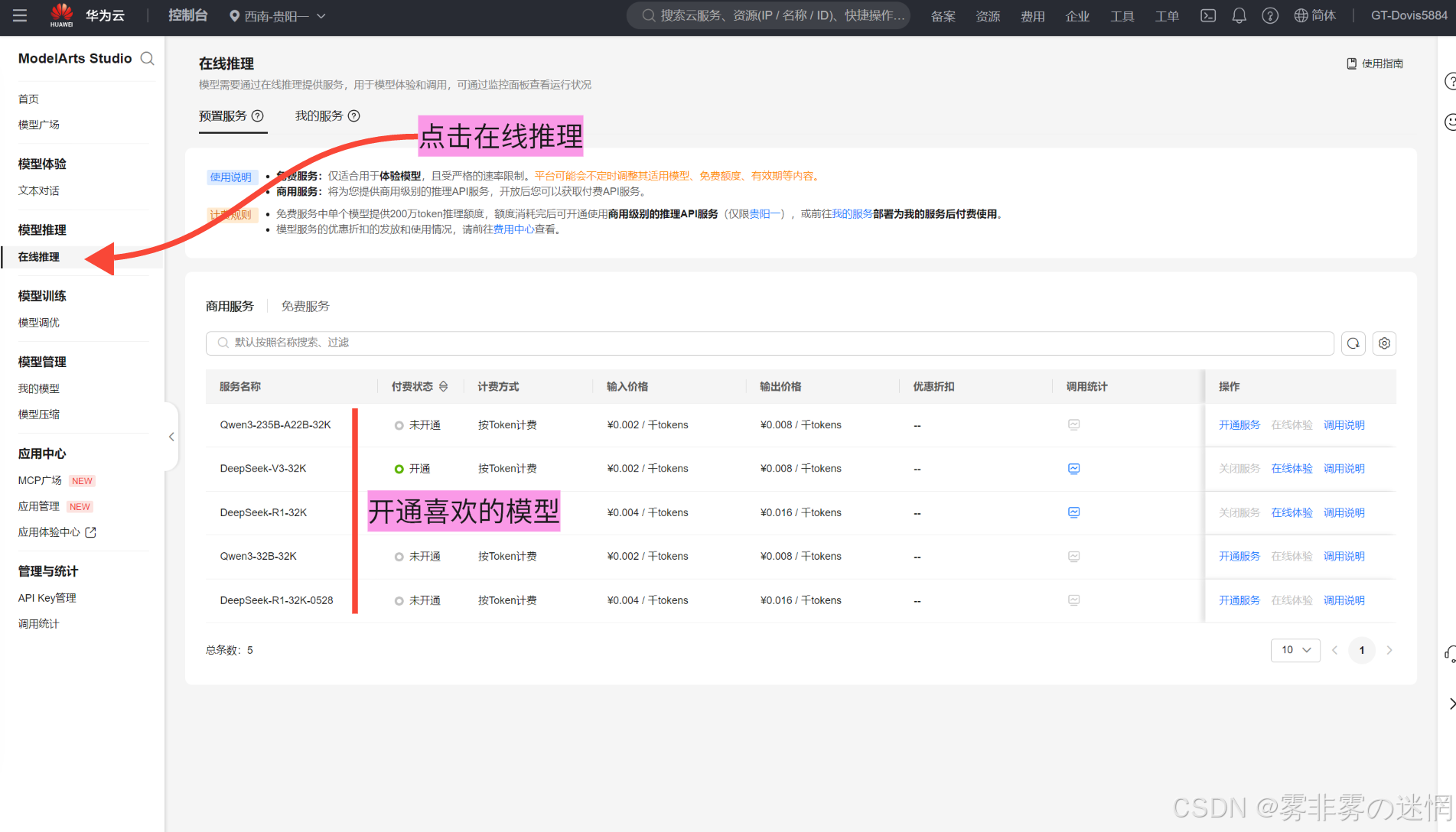Viewport: 1456px width, 832px height.
Task: Show help tooltip icon next to 我的服务
Action: [354, 116]
